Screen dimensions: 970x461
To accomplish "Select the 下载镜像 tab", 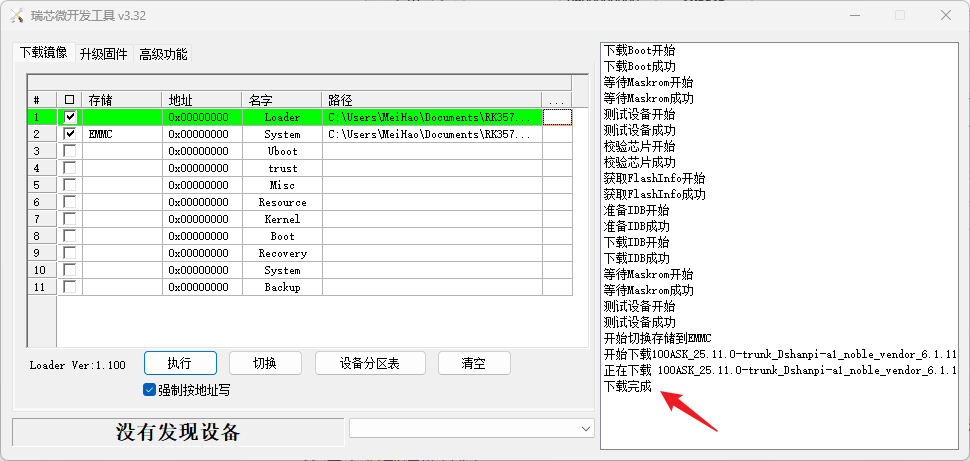I will pos(44,53).
